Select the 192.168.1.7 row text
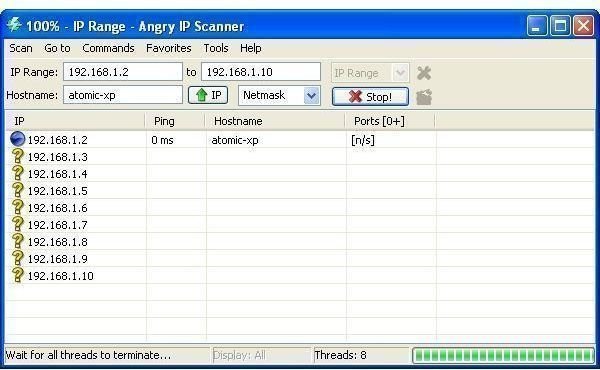 (57, 225)
